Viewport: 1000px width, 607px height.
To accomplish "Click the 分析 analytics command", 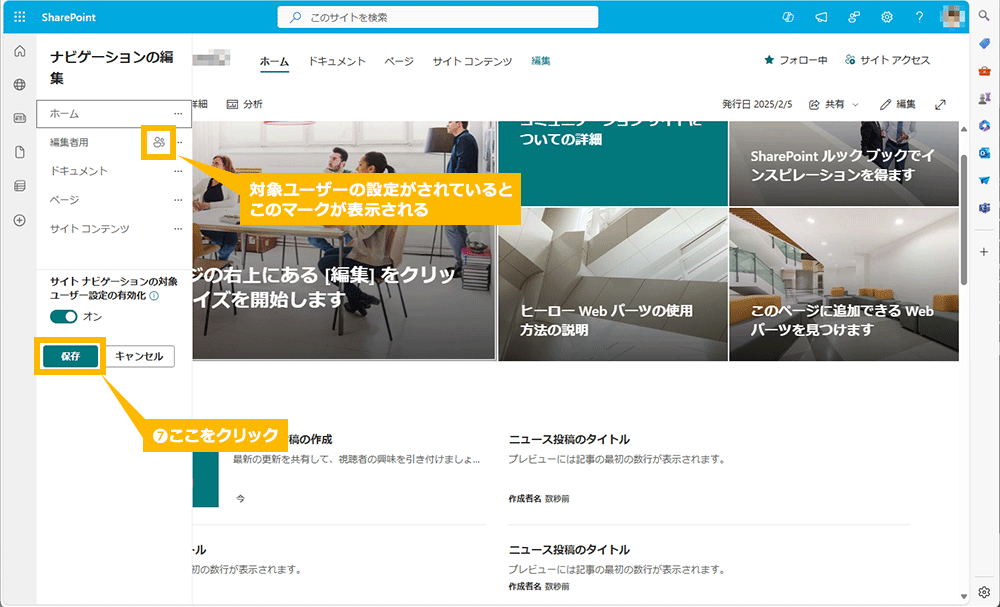I will (x=244, y=104).
